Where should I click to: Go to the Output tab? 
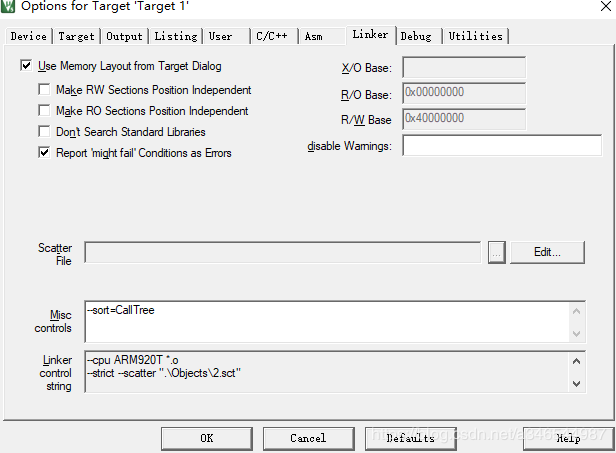click(125, 36)
